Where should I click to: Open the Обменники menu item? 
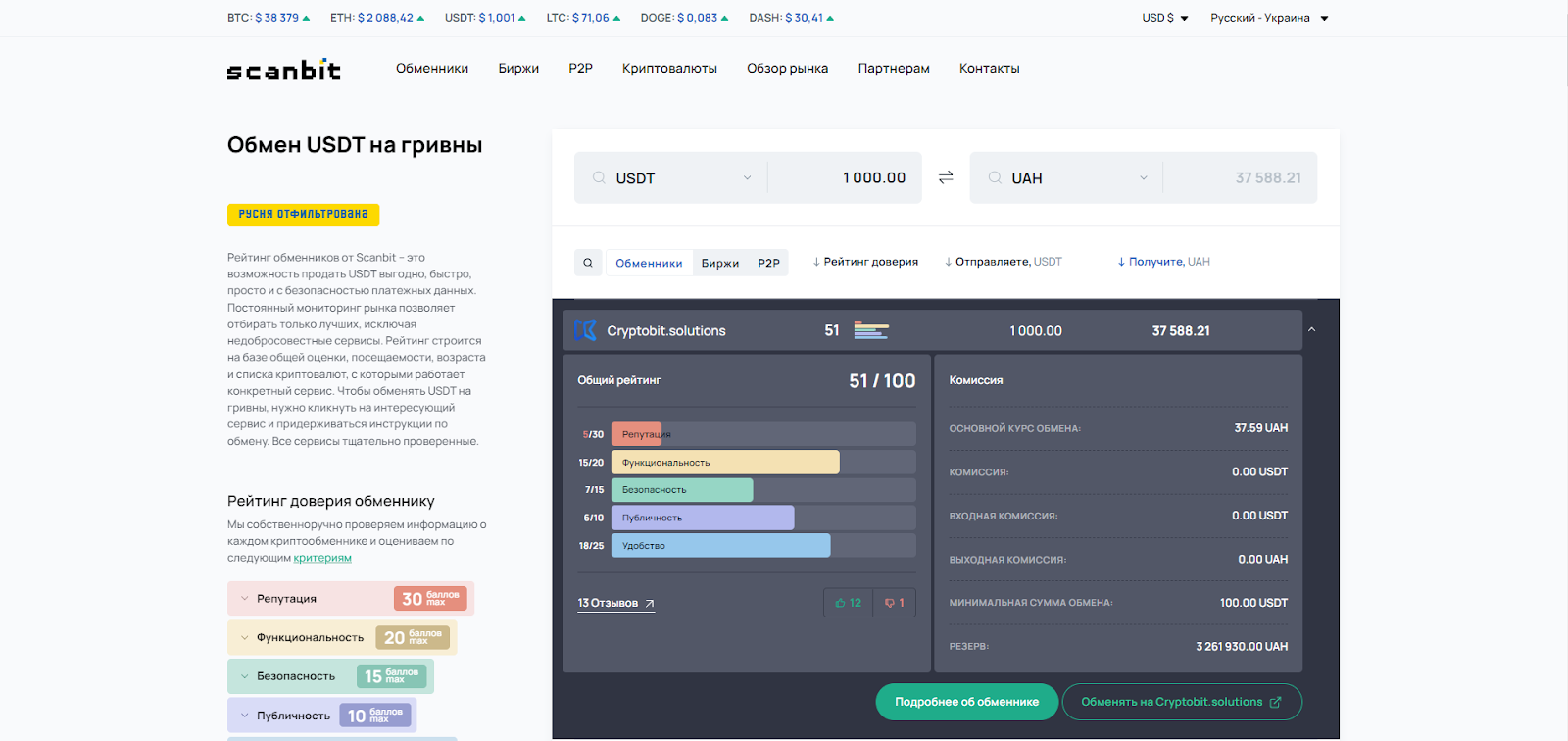[432, 69]
